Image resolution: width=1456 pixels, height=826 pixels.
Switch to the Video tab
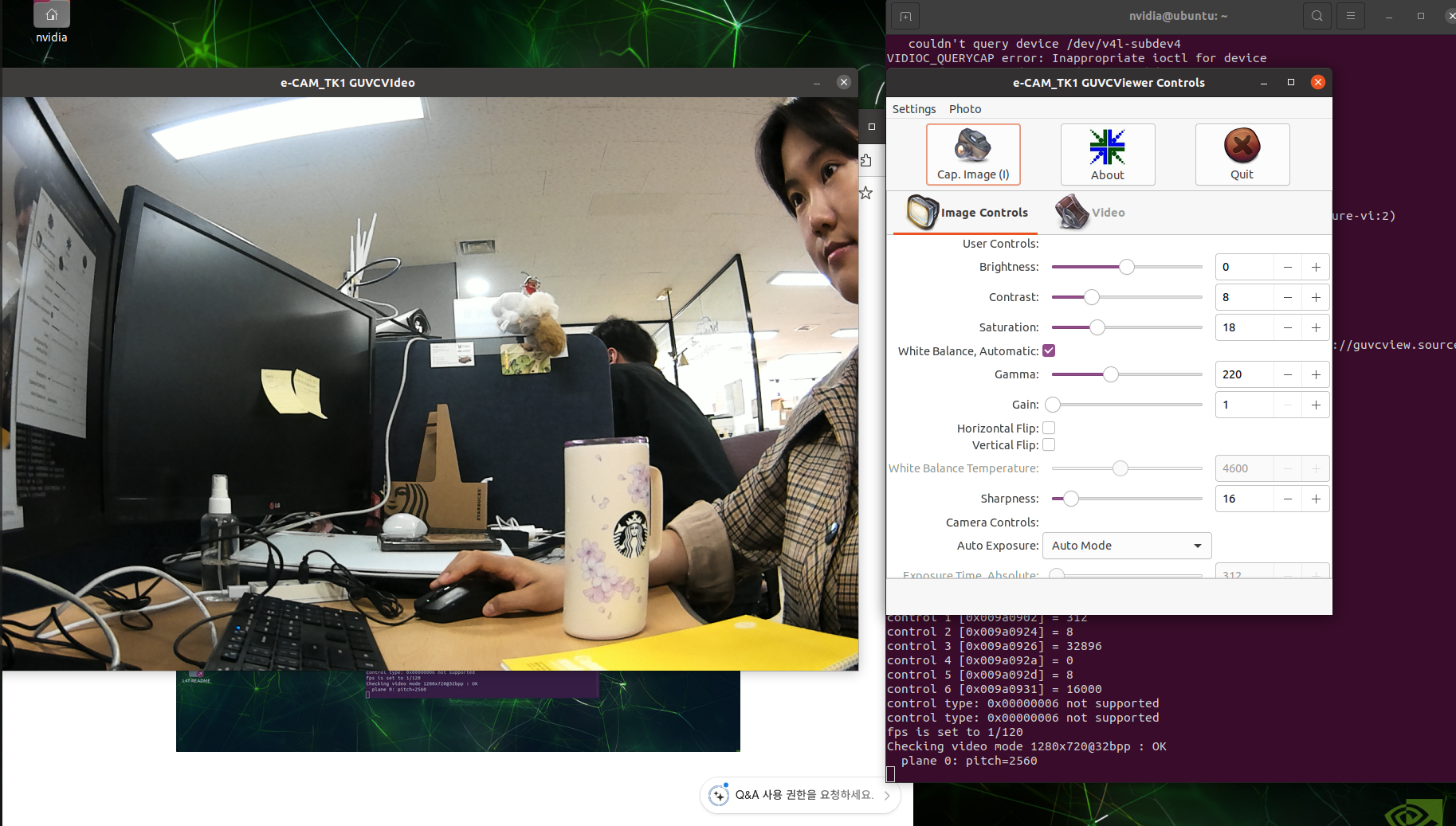coord(1090,213)
